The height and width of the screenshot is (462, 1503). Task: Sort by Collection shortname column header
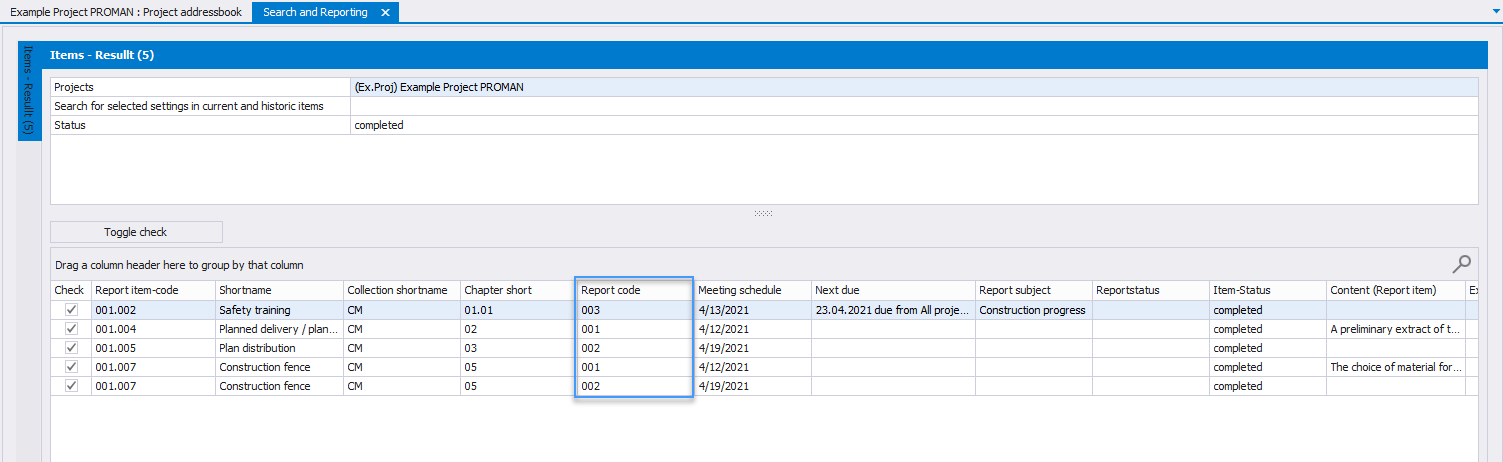[401, 290]
